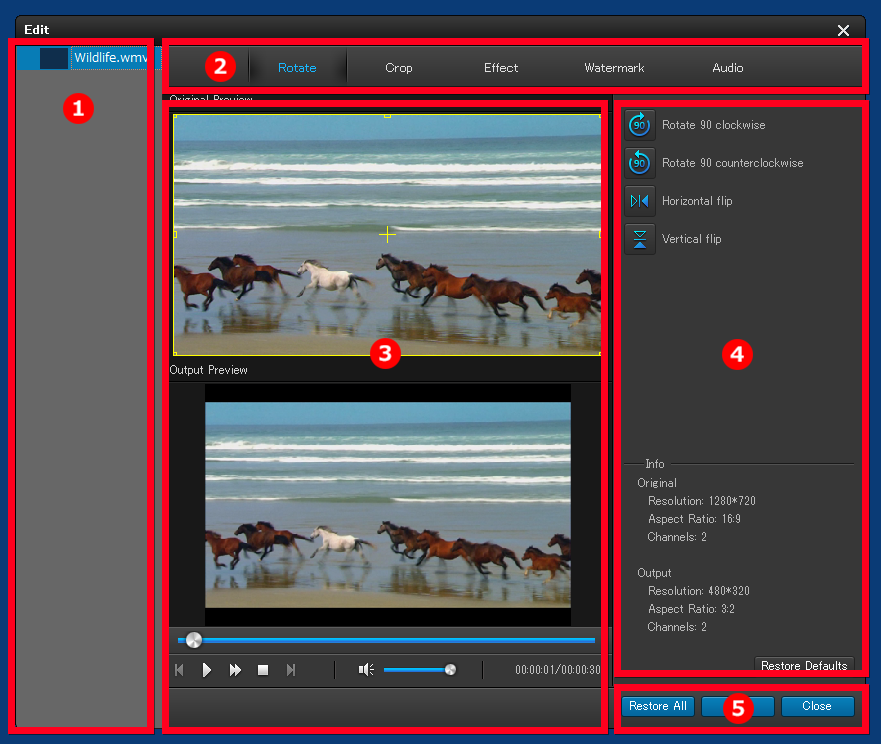Click the Rotate 90 clockwise icon
Viewport: 881px width, 744px height.
pos(640,125)
